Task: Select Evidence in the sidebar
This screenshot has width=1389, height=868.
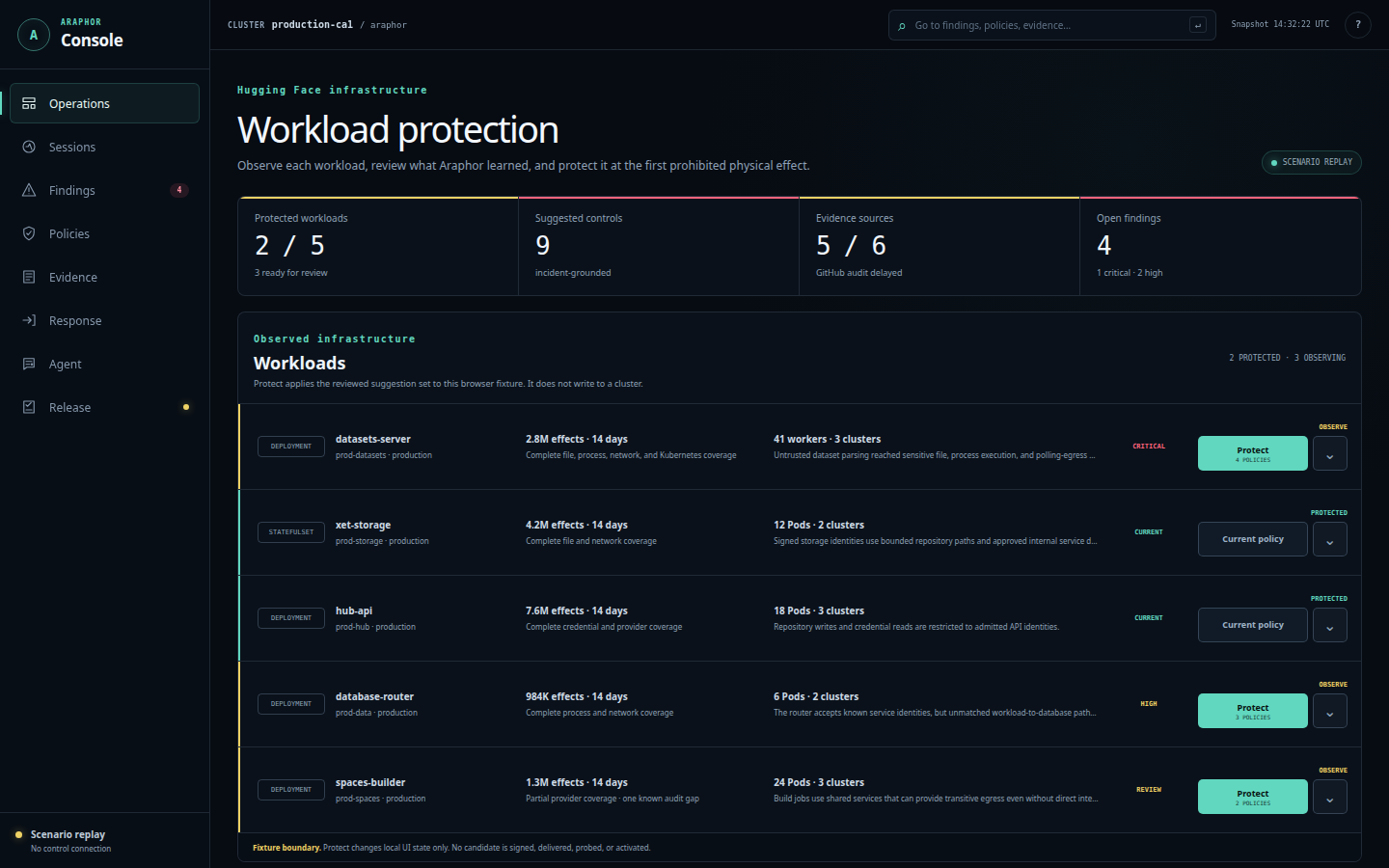Action: [x=104, y=277]
